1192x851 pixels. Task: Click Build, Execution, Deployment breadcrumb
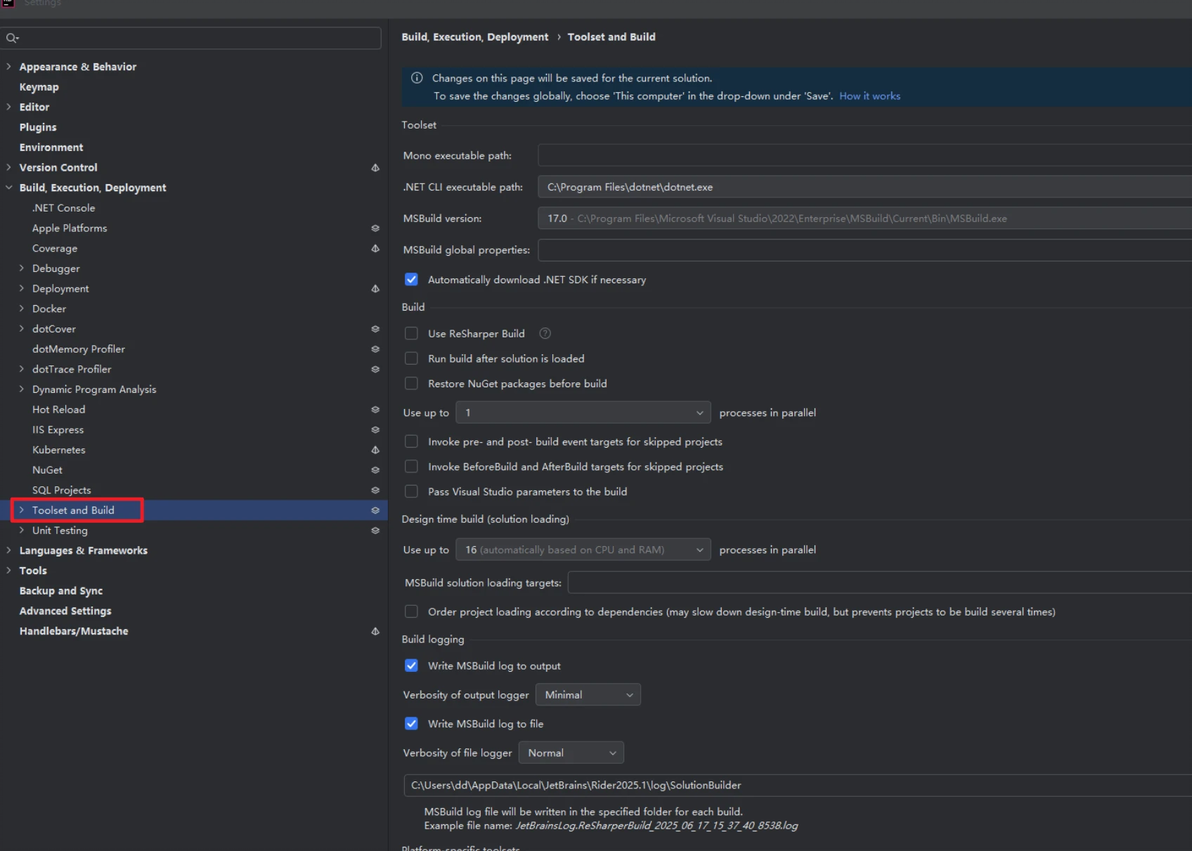(x=475, y=37)
